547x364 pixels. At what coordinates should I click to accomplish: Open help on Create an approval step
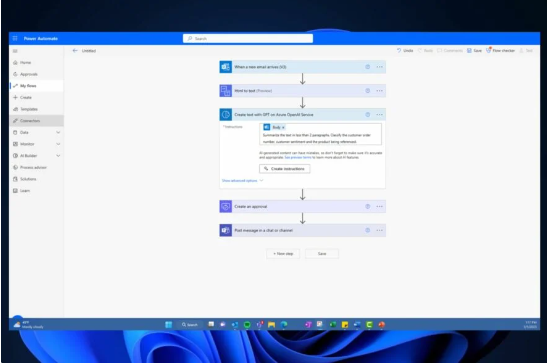(367, 206)
